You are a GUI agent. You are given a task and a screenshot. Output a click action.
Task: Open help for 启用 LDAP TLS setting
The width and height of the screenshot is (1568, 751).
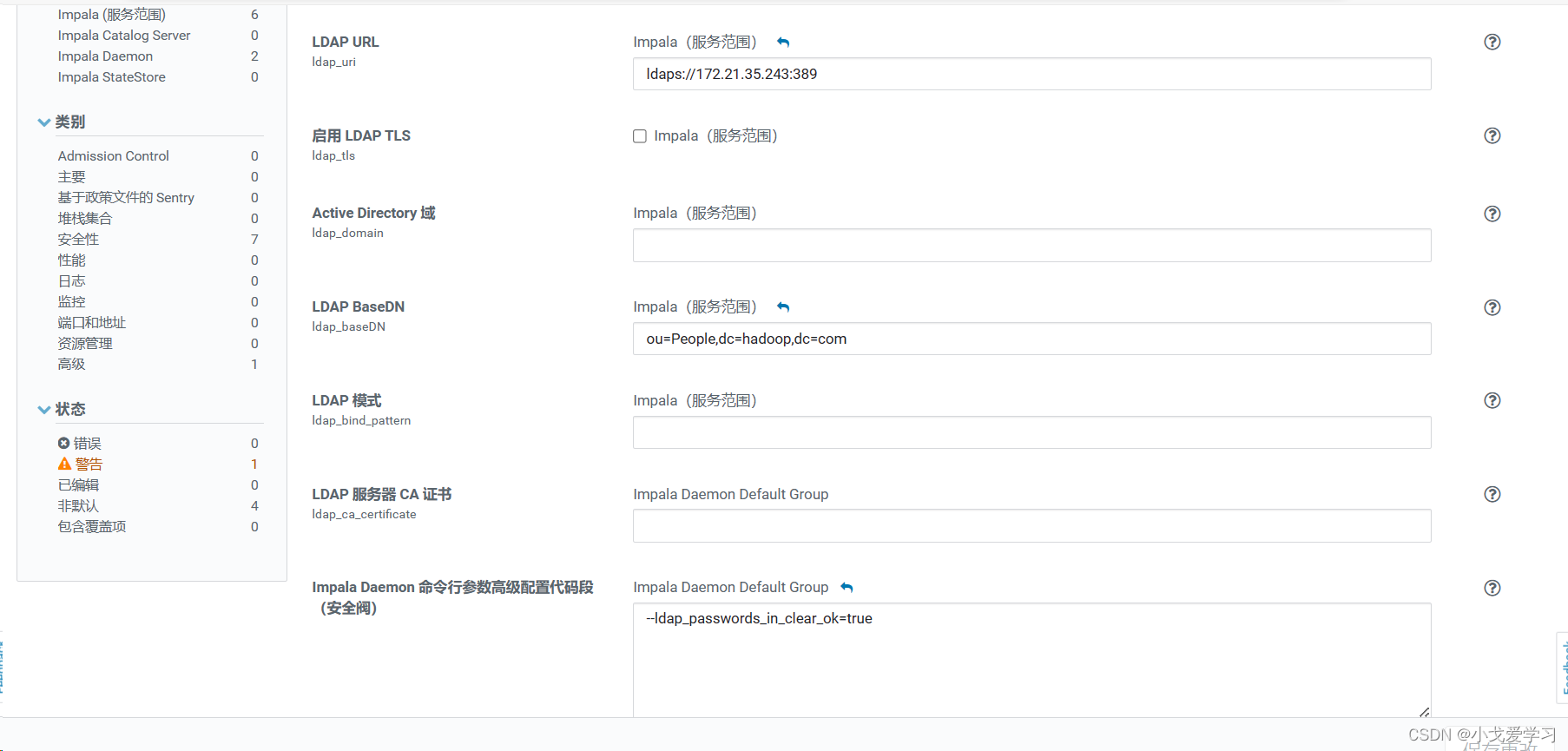pos(1492,135)
